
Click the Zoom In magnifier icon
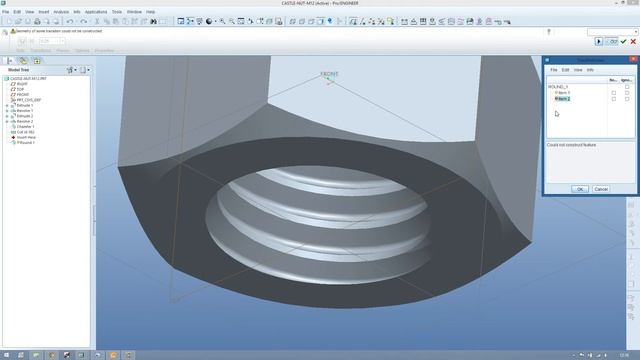[x=222, y=21]
